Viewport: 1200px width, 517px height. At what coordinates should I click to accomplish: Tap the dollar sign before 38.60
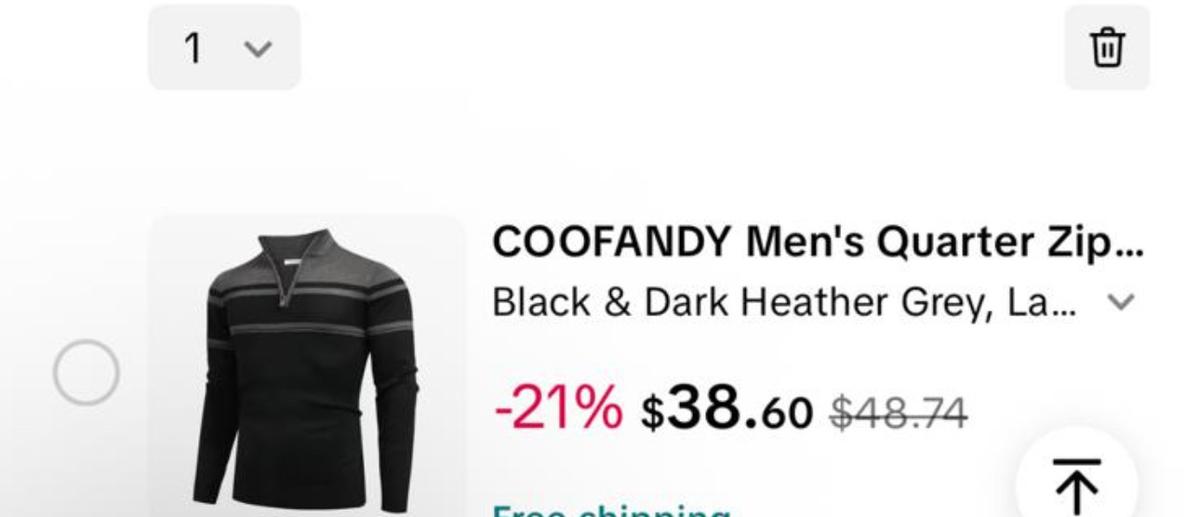[x=652, y=412]
